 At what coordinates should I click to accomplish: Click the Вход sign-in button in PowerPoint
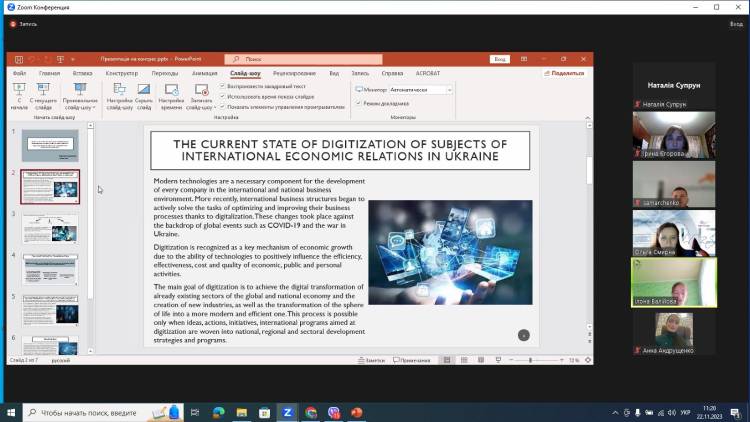coord(499,59)
